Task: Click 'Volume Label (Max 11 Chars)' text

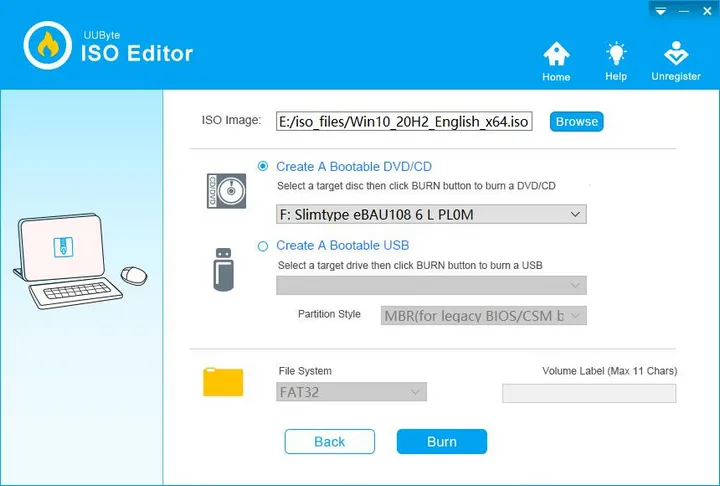Action: coord(609,371)
